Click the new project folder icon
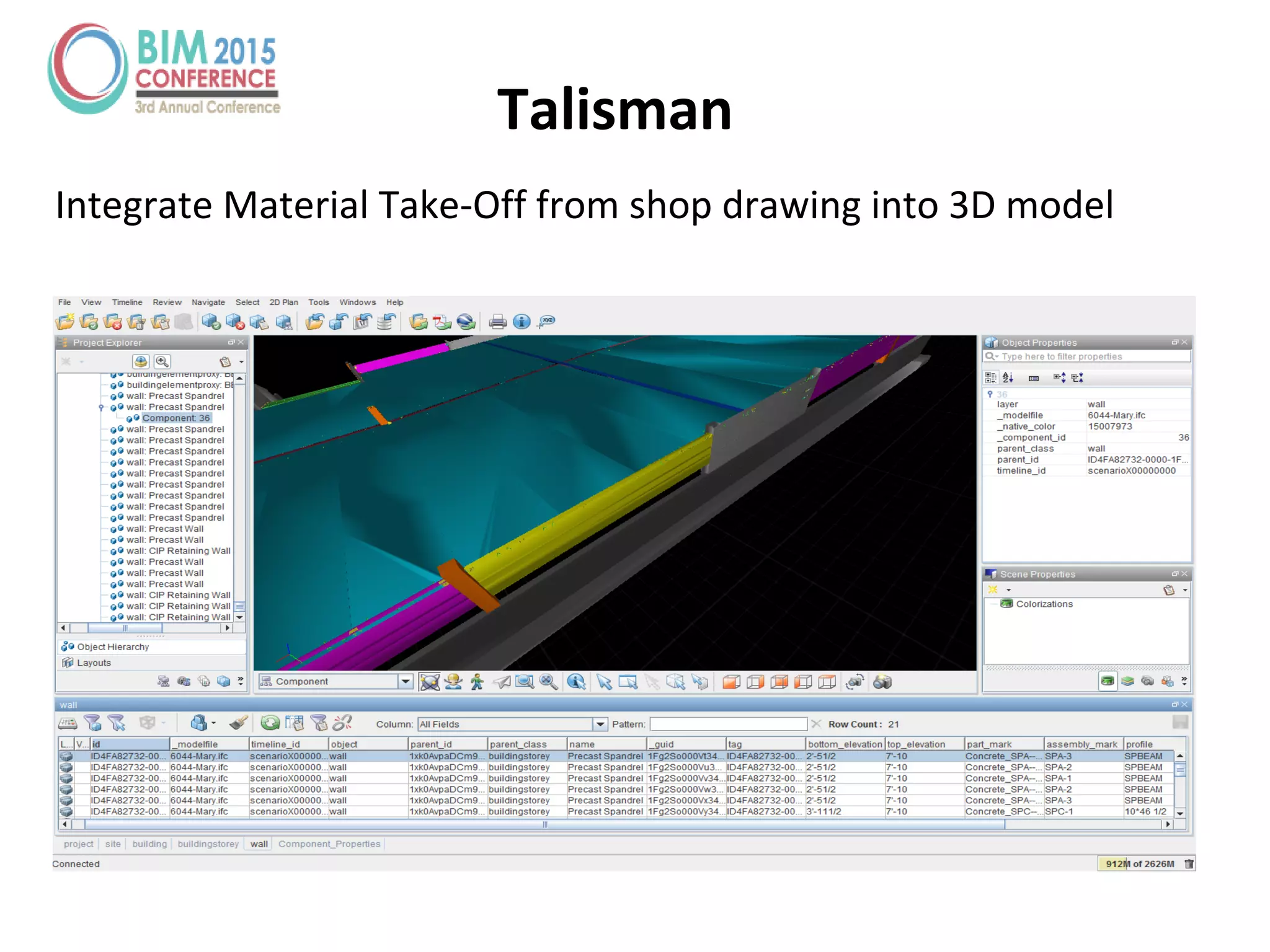Viewport: 1270px width, 952px height. (64, 322)
